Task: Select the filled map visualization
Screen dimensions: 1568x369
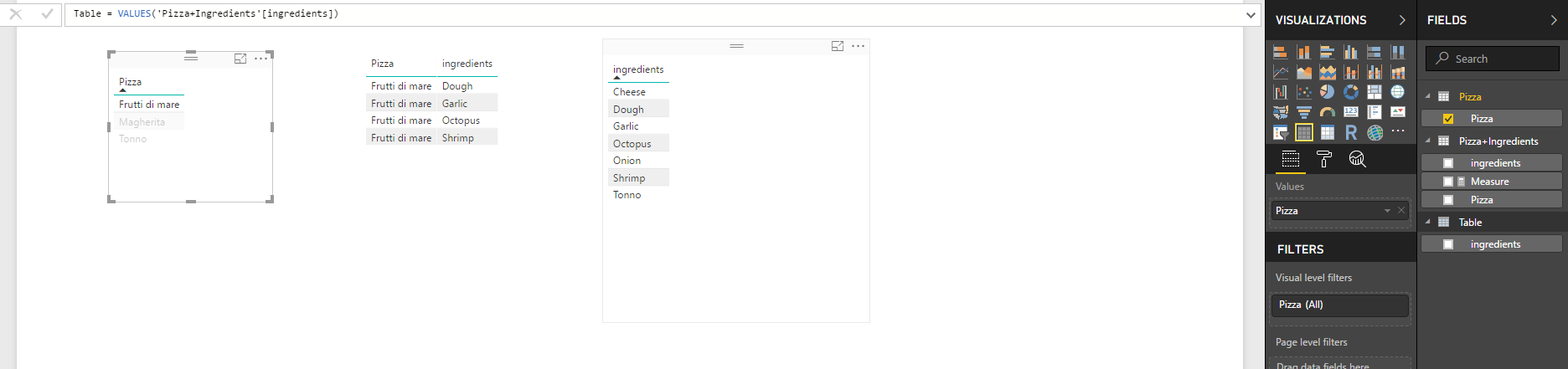Action: pos(1281,112)
